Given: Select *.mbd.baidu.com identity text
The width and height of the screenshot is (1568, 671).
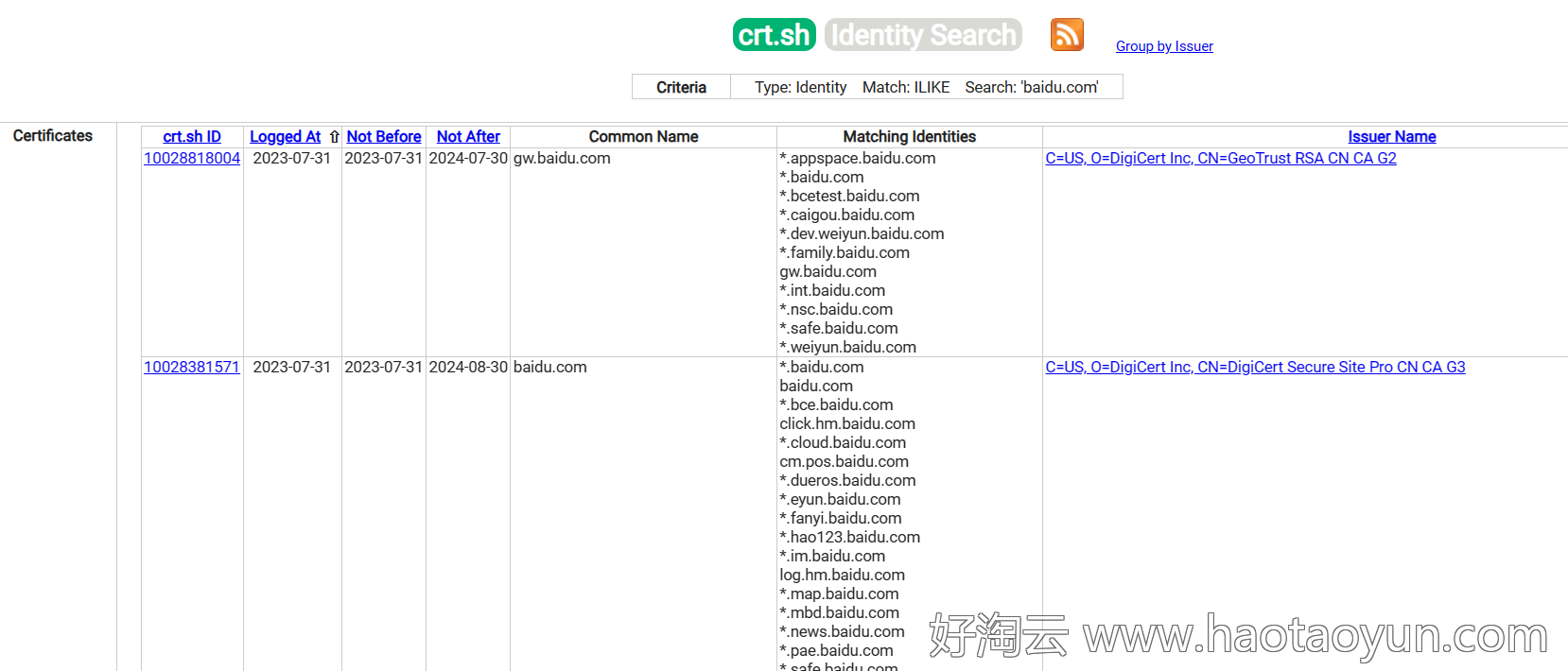Looking at the screenshot, I should (839, 612).
